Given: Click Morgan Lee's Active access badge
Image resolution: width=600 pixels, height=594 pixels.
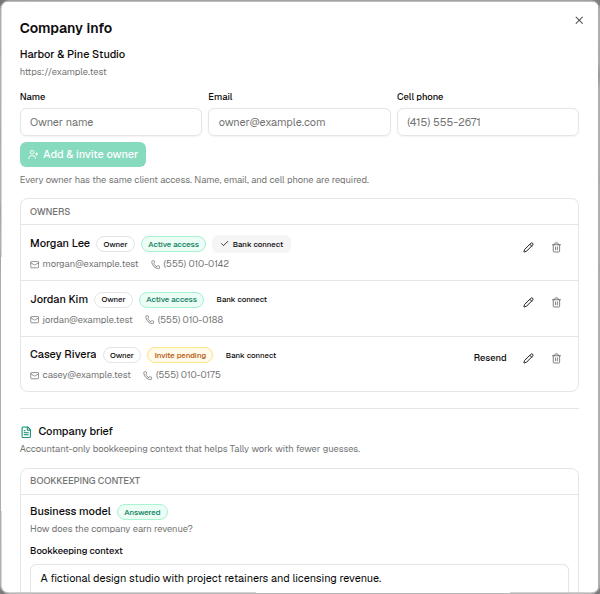Looking at the screenshot, I should pyautogui.click(x=173, y=244).
